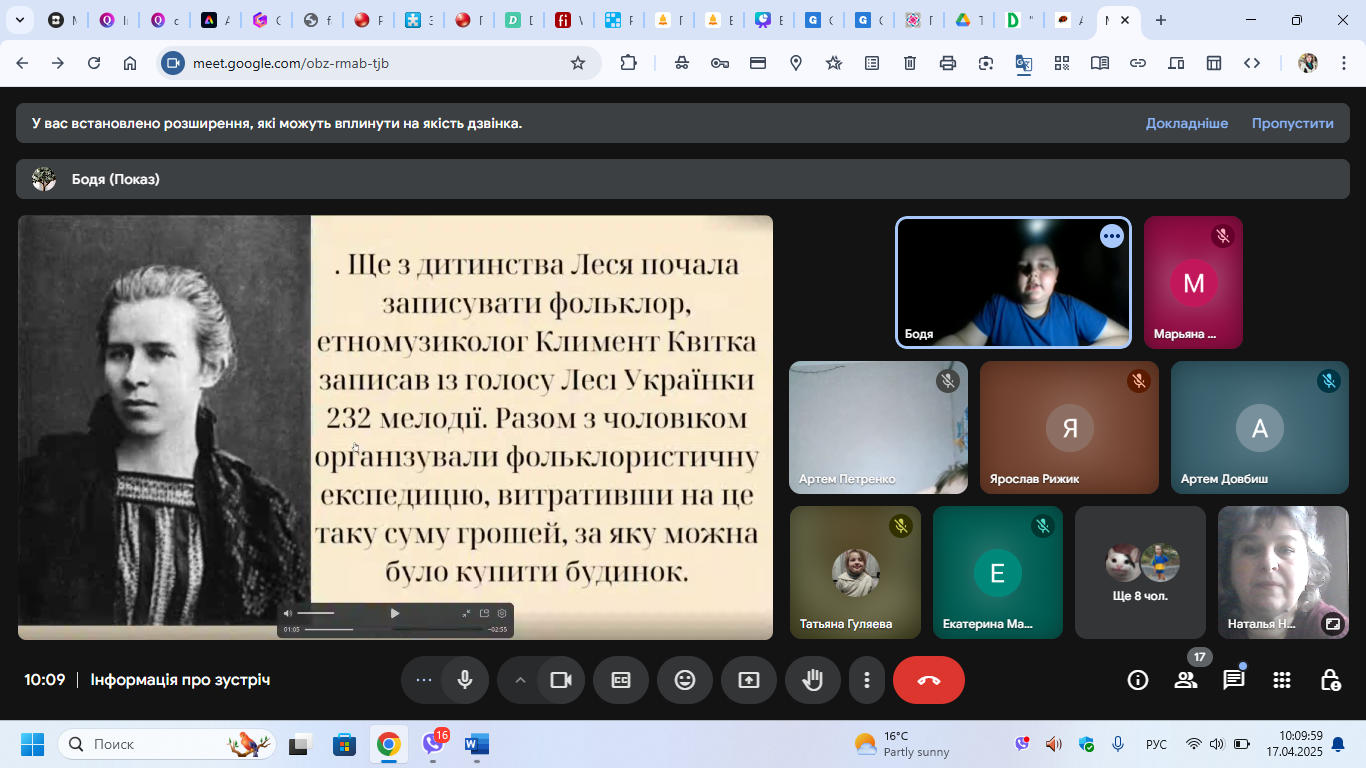Open Word from the taskbar

(x=476, y=744)
